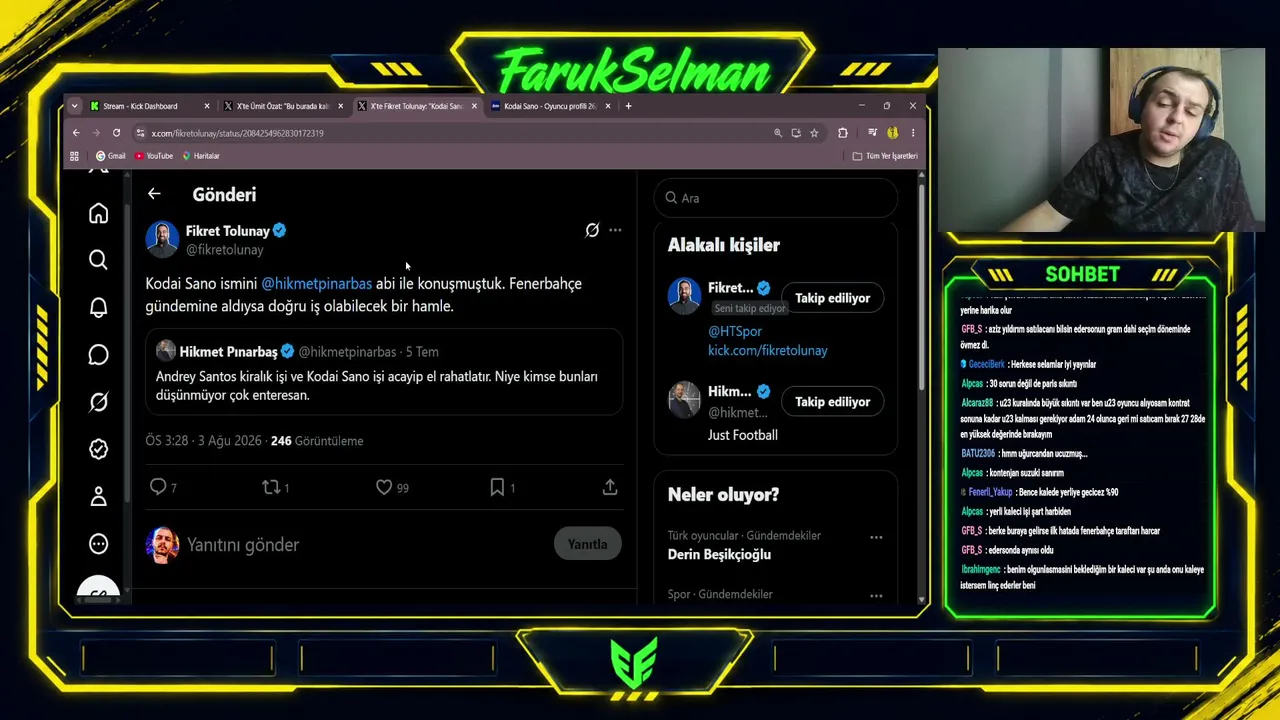Open Profile person icon in X sidebar
Screen dimensions: 1280x720
pos(98,496)
